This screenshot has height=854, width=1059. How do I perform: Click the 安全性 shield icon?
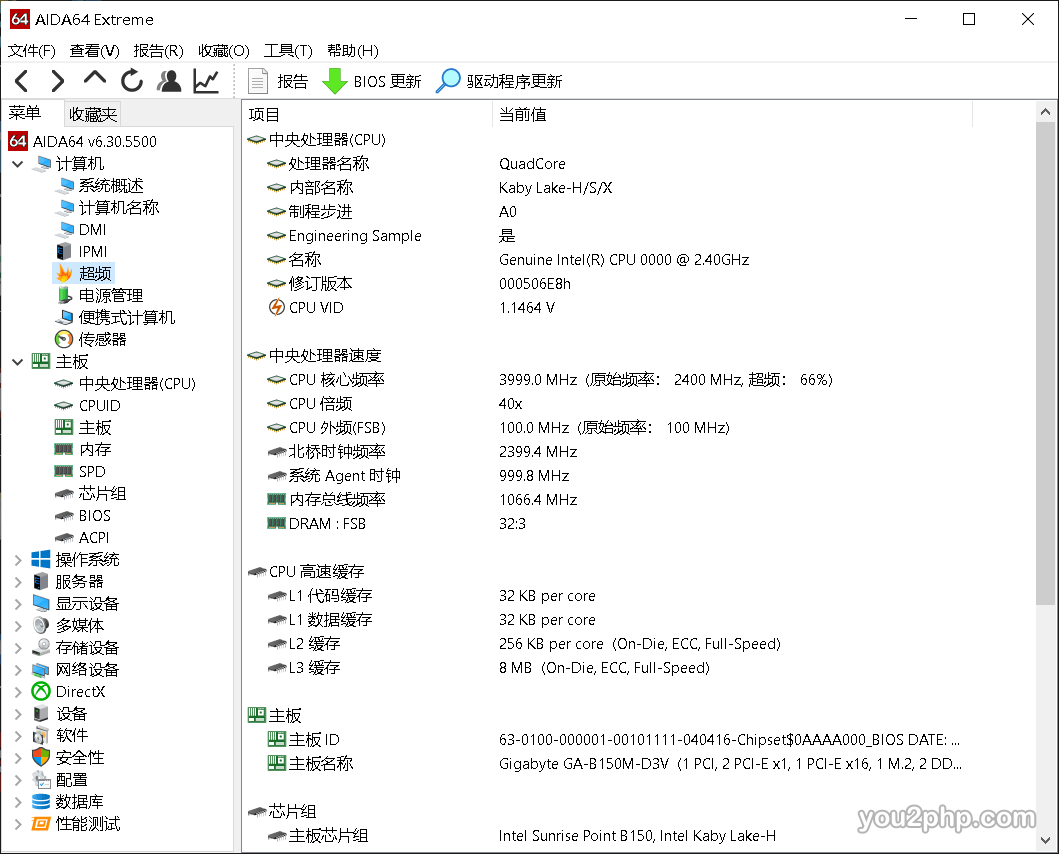tap(41, 757)
